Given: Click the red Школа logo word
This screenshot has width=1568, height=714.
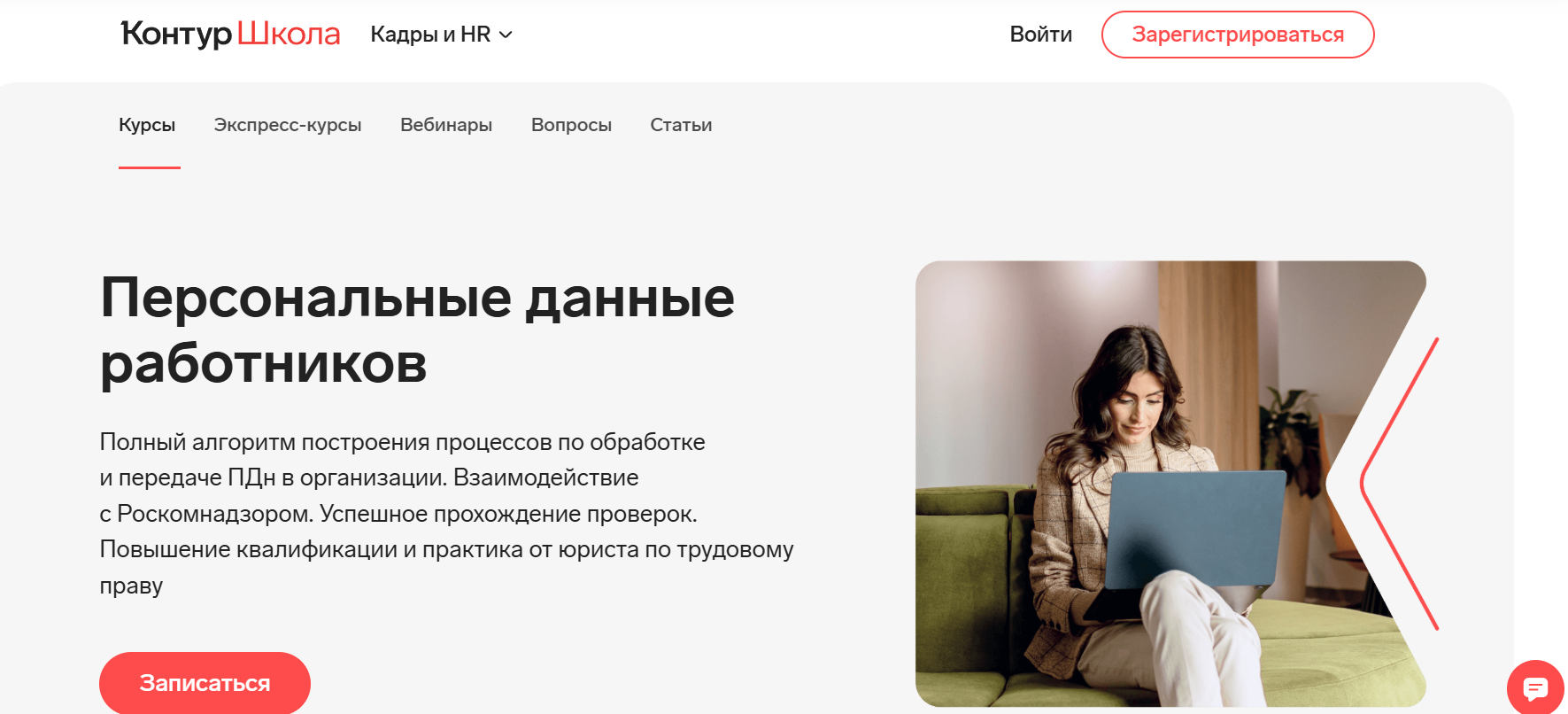Looking at the screenshot, I should (x=289, y=35).
